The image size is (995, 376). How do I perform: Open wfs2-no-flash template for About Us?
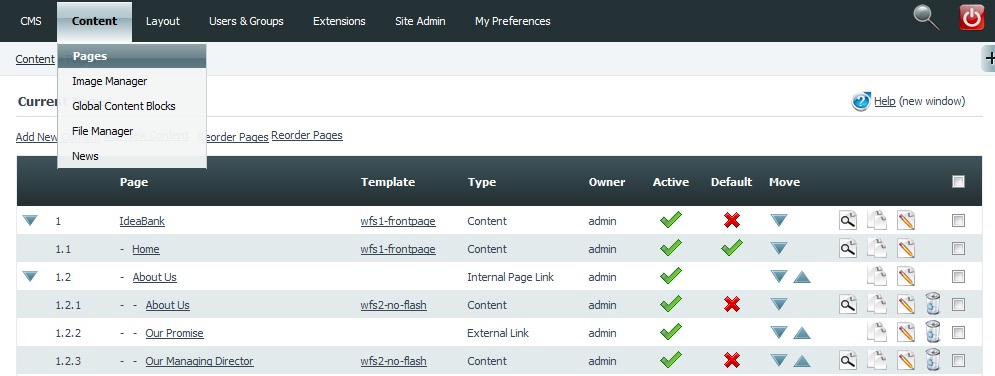[393, 305]
